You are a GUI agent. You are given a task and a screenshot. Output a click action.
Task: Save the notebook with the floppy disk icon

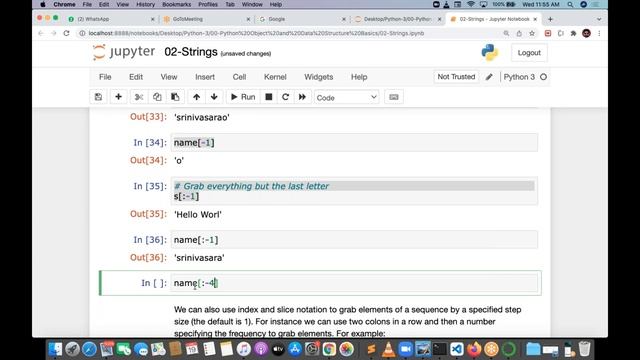tap(98, 97)
